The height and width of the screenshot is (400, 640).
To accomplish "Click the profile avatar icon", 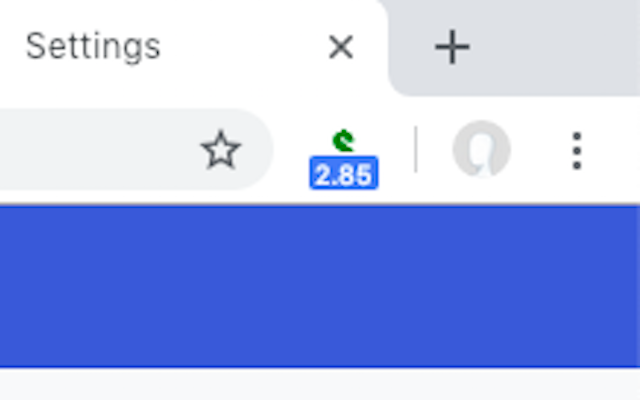I will tap(482, 149).
